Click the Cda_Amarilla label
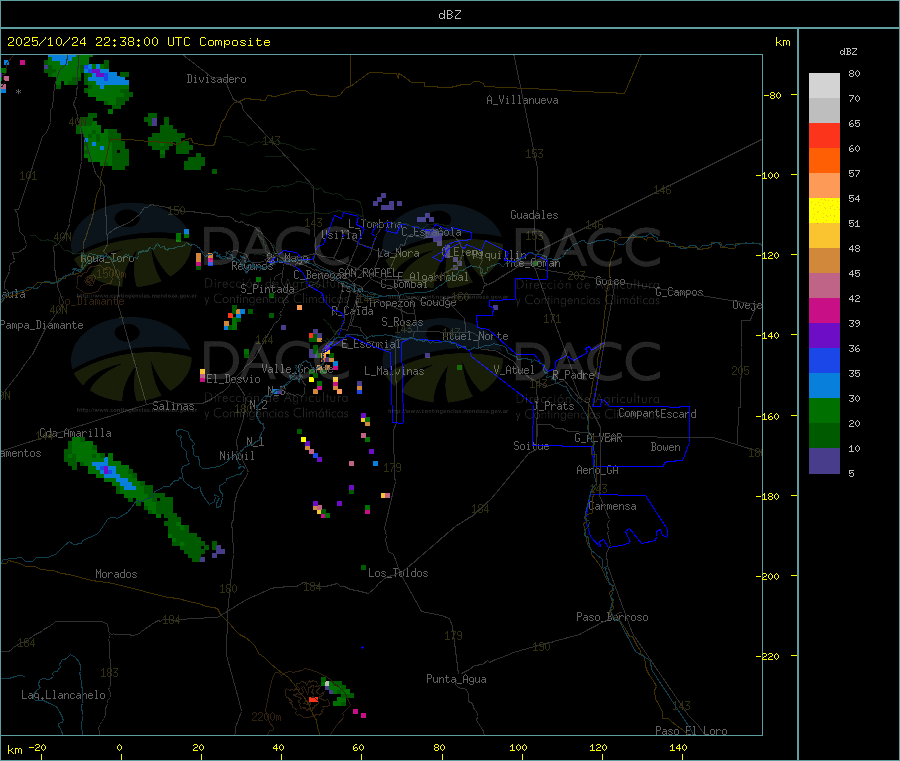The image size is (900, 761). pos(75,433)
